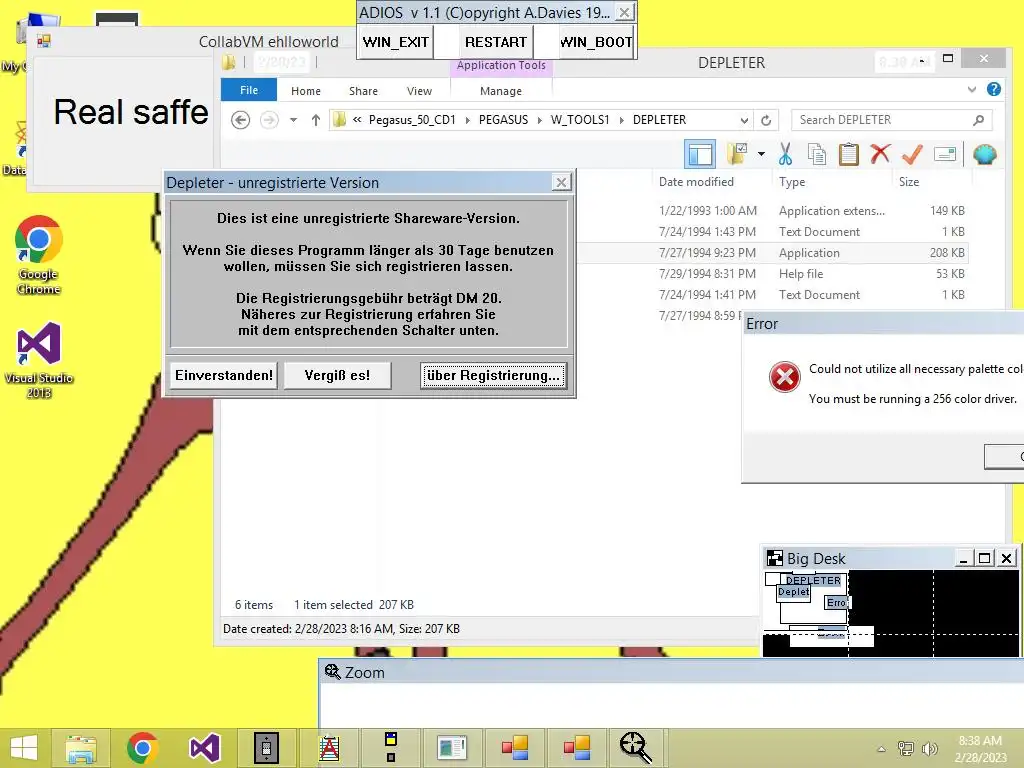This screenshot has height=768, width=1024.
Task: Open File Explorer from the taskbar
Action: coord(80,748)
